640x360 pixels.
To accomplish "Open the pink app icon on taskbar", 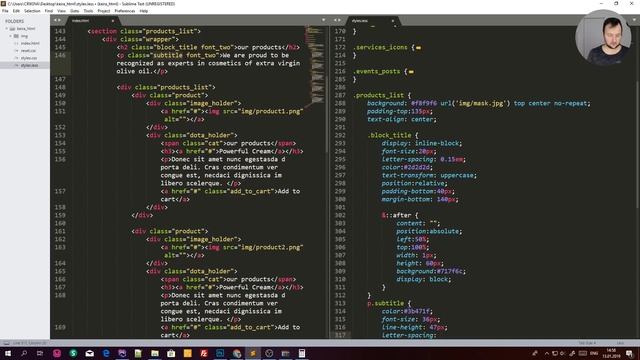I will tap(57, 353).
